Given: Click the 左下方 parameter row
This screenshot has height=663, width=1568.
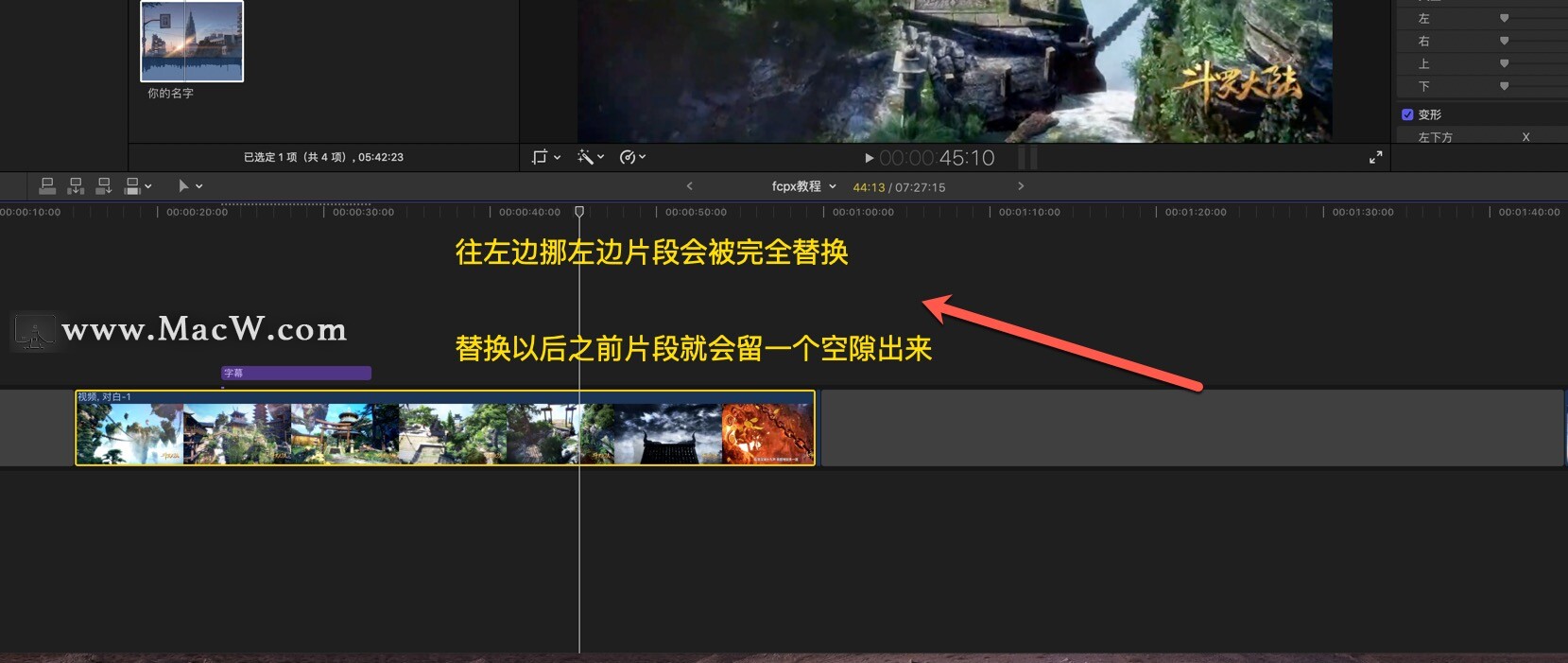Looking at the screenshot, I should coord(1482,137).
